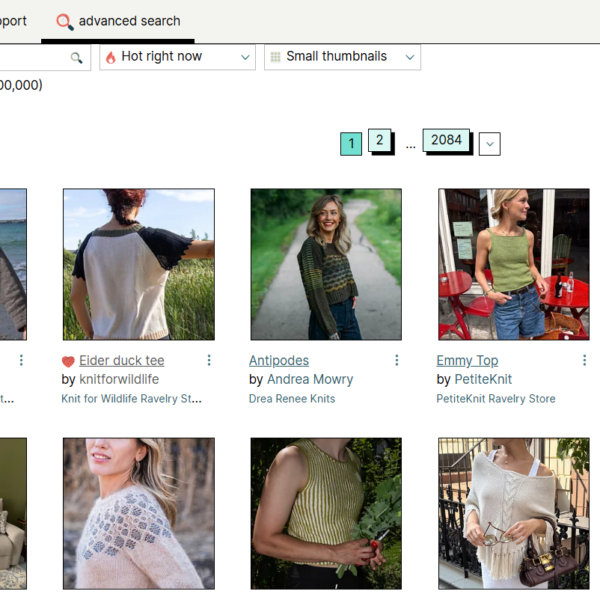The image size is (600, 600).
Task: Open the advanced search tab
Action: click(118, 21)
